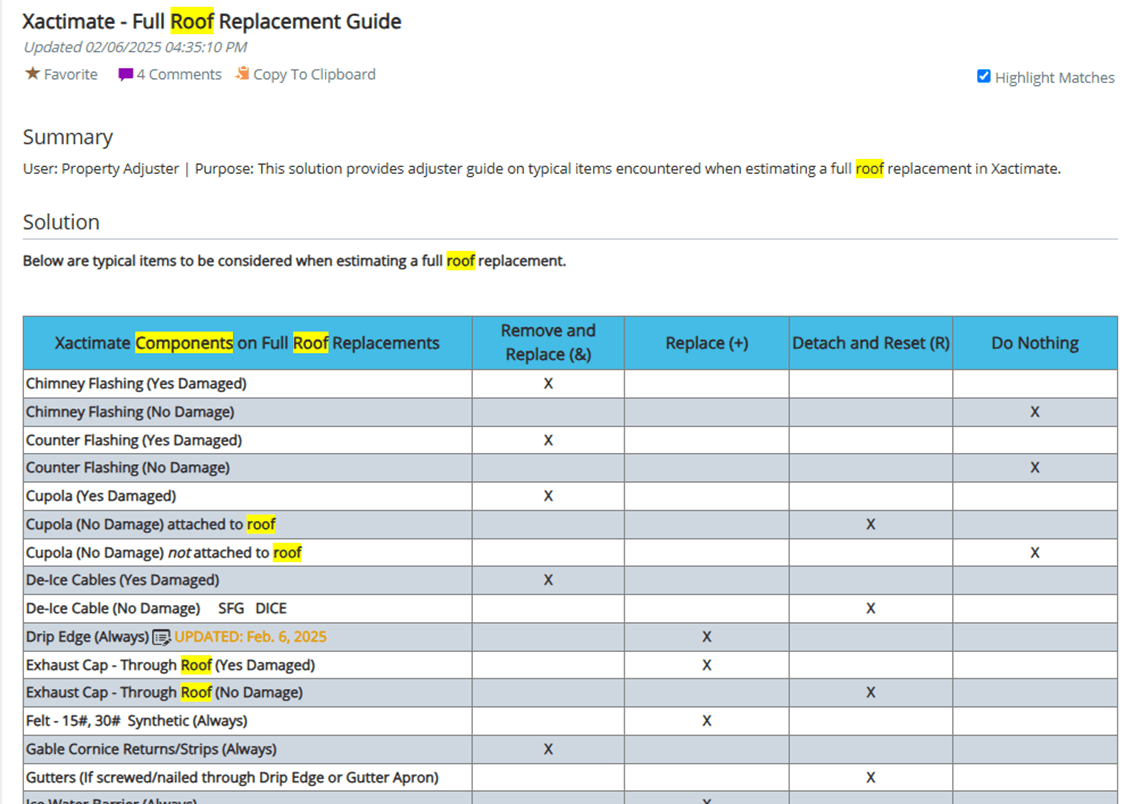Click the Do Nothing column header
The image size is (1125, 804).
[x=1035, y=343]
